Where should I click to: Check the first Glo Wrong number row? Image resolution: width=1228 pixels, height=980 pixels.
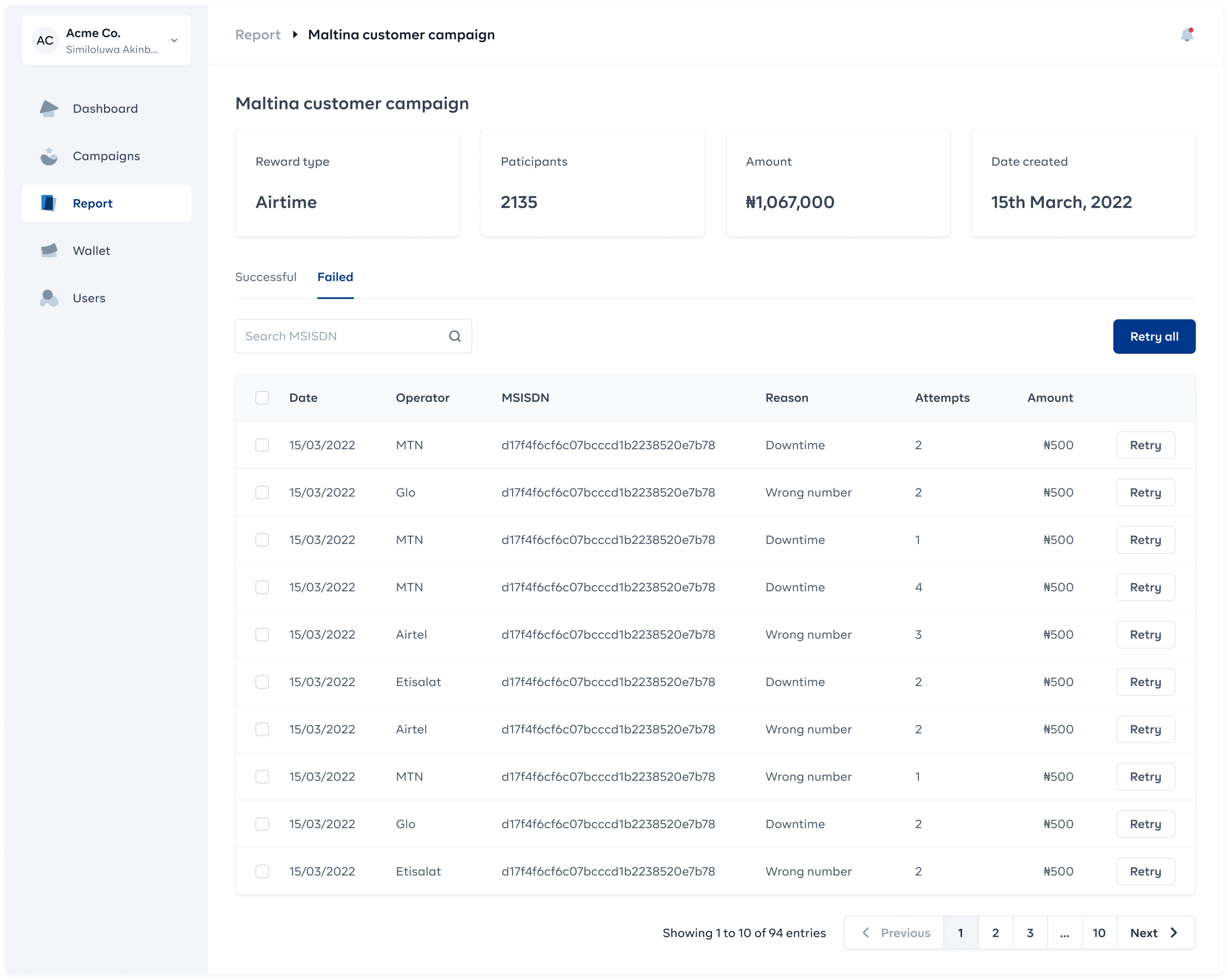coord(262,492)
